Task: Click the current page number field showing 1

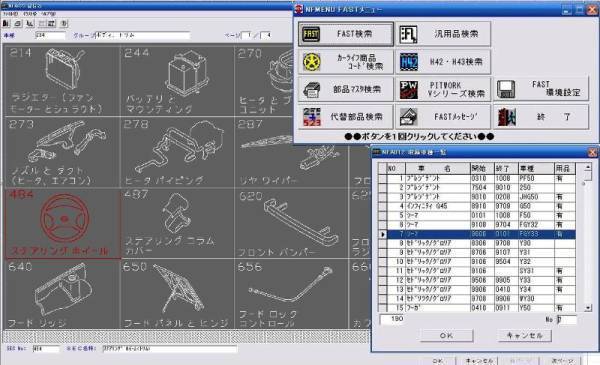Action: (x=247, y=35)
